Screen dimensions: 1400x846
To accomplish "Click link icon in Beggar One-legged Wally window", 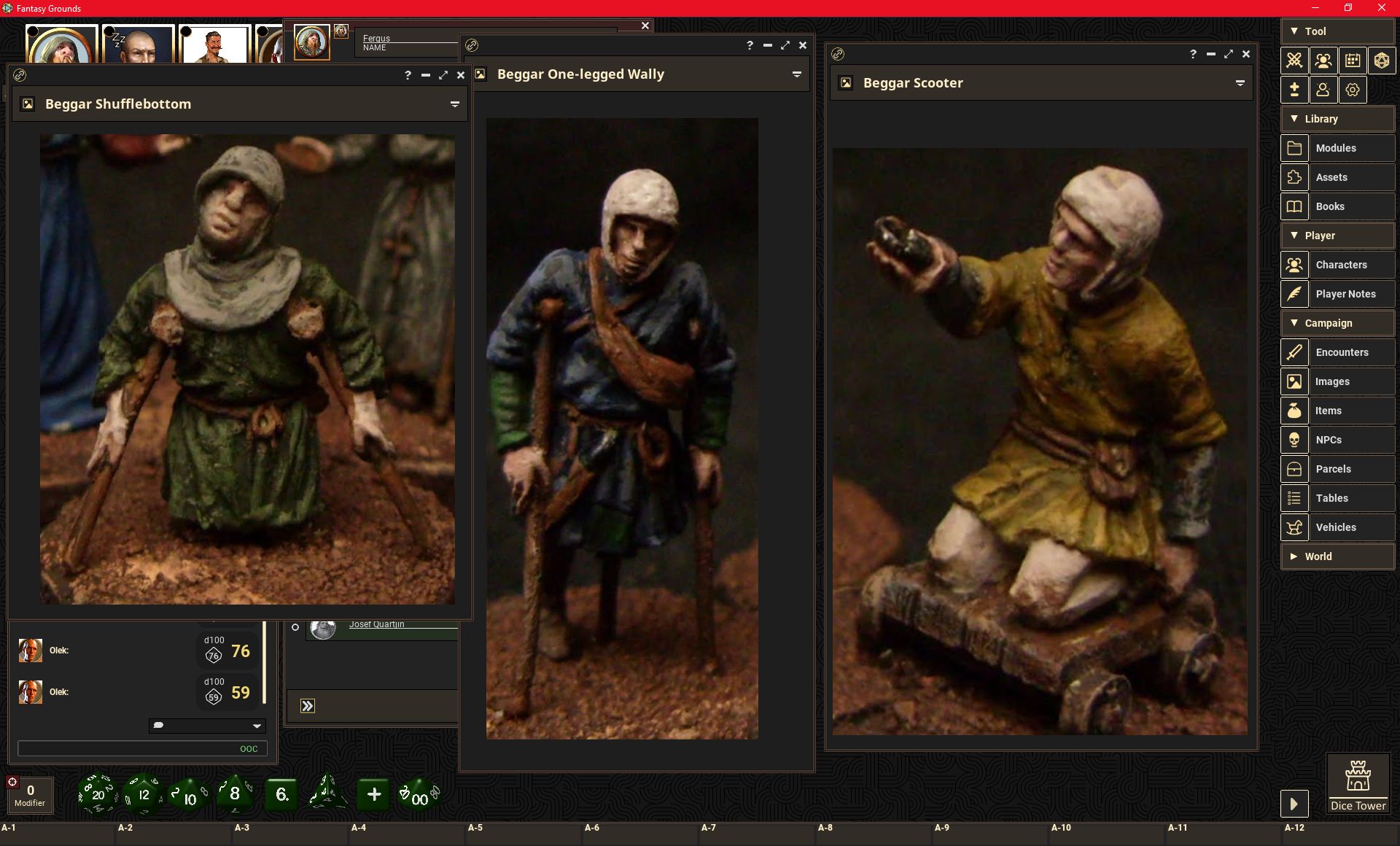I will [x=472, y=45].
